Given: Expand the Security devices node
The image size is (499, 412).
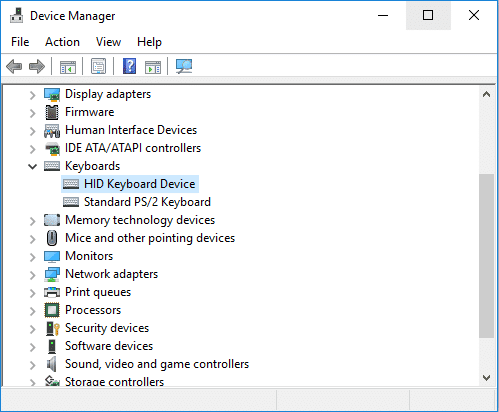Looking at the screenshot, I should pyautogui.click(x=32, y=329).
